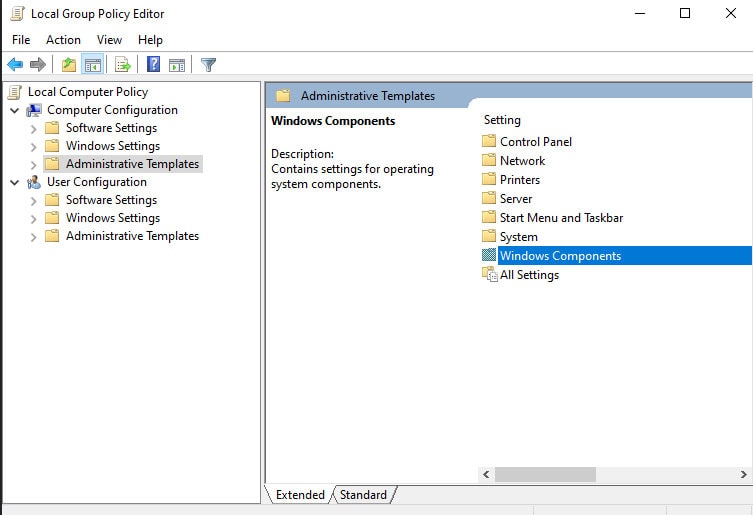753x515 pixels.
Task: Open the Help question mark toolbar icon
Action: 153,64
